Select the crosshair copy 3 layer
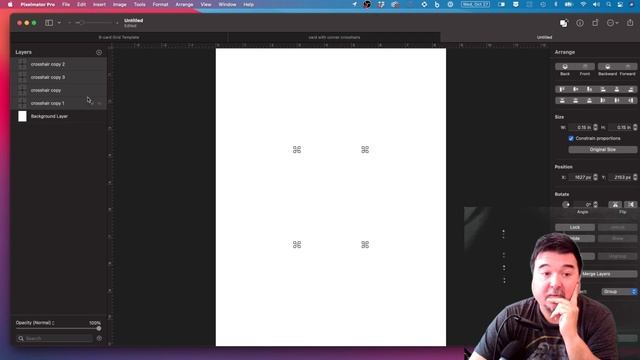Image resolution: width=640 pixels, height=360 pixels. (x=59, y=77)
